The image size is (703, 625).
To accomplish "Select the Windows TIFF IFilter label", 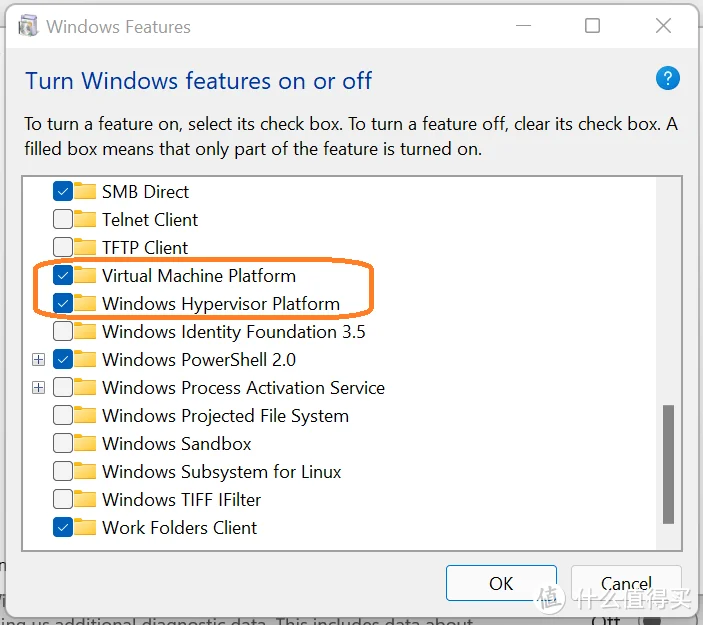I will click(181, 499).
